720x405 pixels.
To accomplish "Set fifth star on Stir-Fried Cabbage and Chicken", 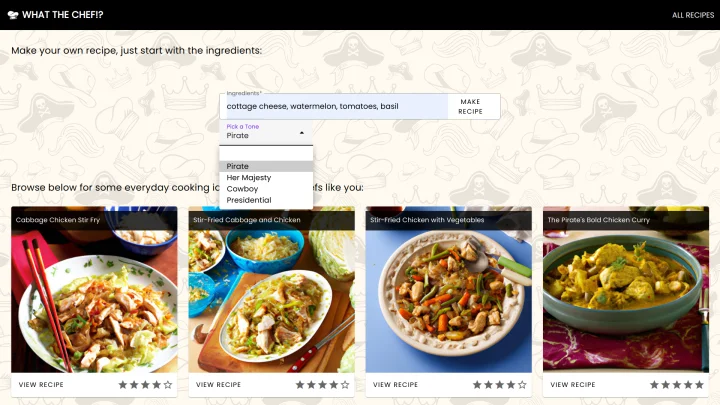I will coord(345,385).
